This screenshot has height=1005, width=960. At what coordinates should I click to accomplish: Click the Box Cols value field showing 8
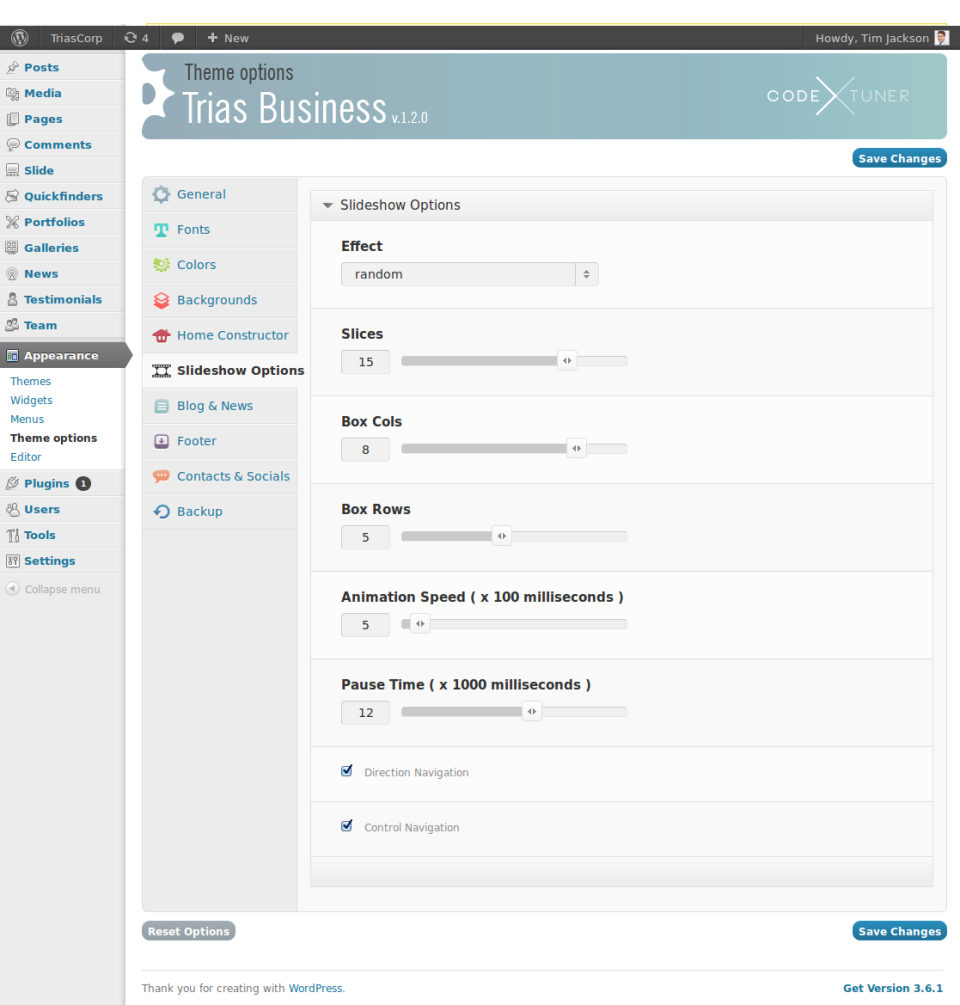[365, 450]
